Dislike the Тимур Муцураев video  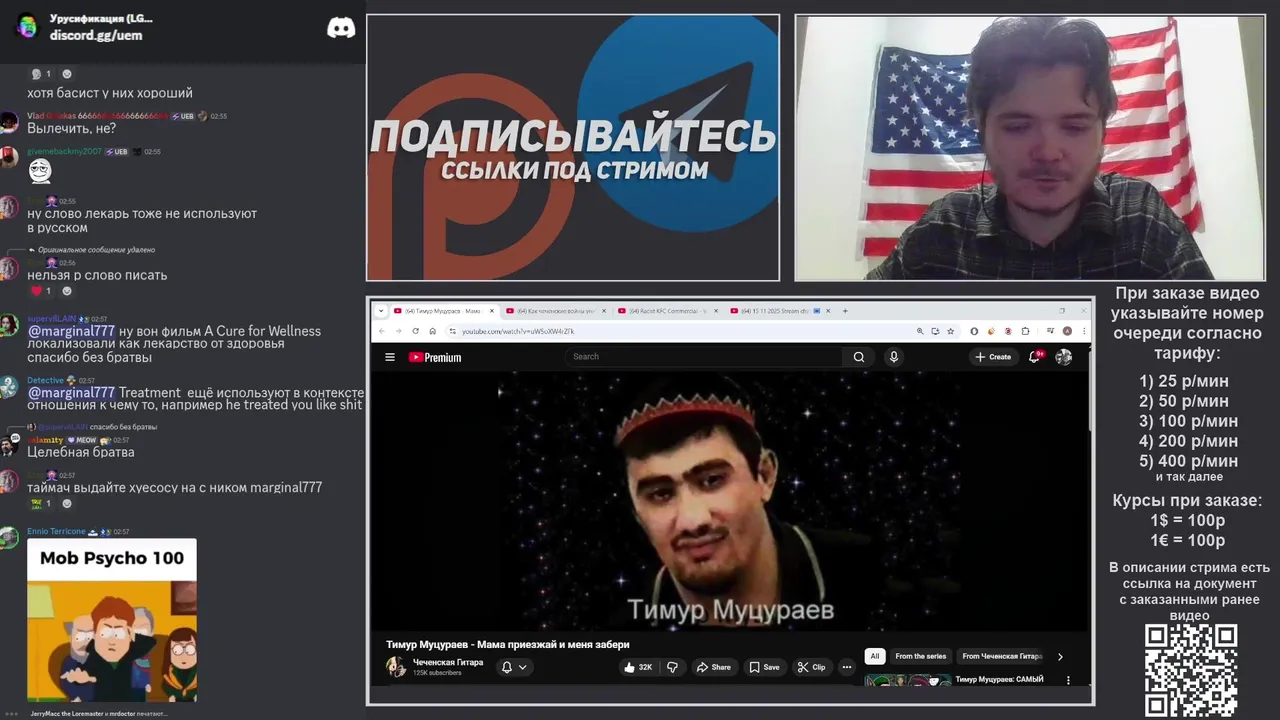672,667
